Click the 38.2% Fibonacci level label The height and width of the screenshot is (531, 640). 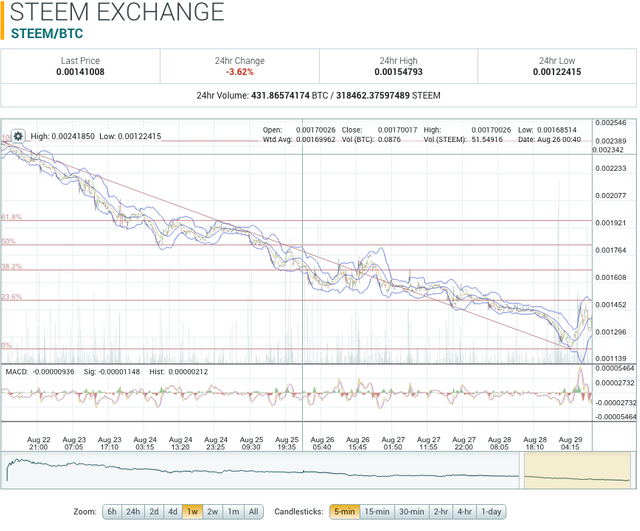(11, 267)
